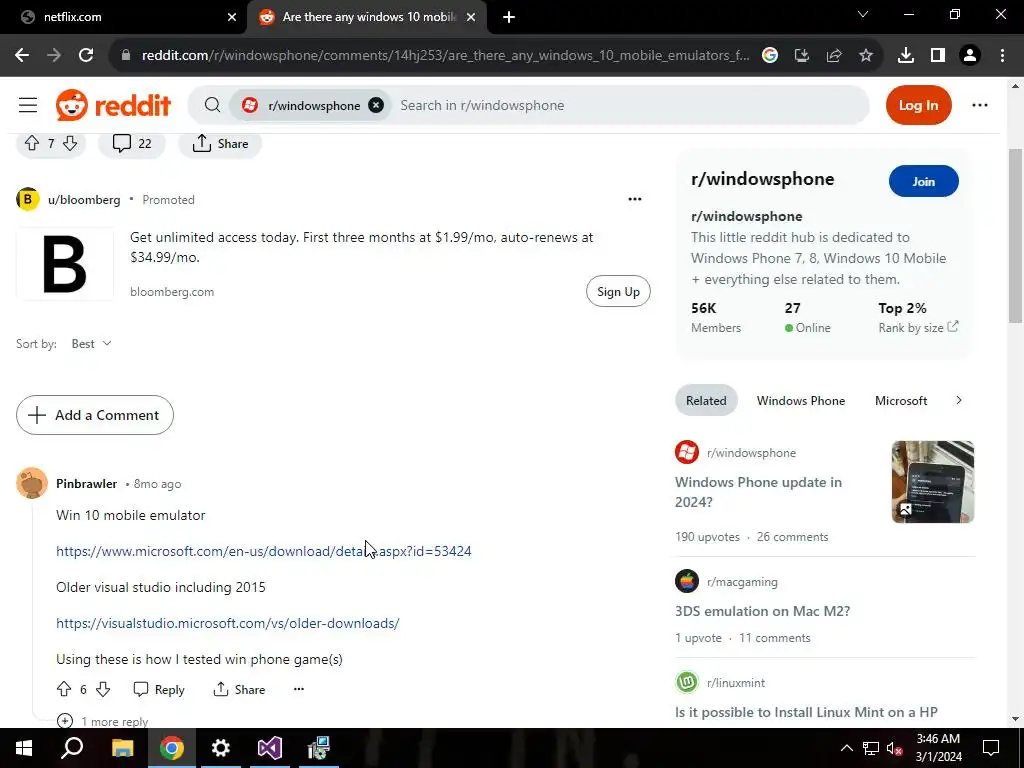The height and width of the screenshot is (768, 1024).
Task: Click the address bar URL
Action: pos(445,56)
